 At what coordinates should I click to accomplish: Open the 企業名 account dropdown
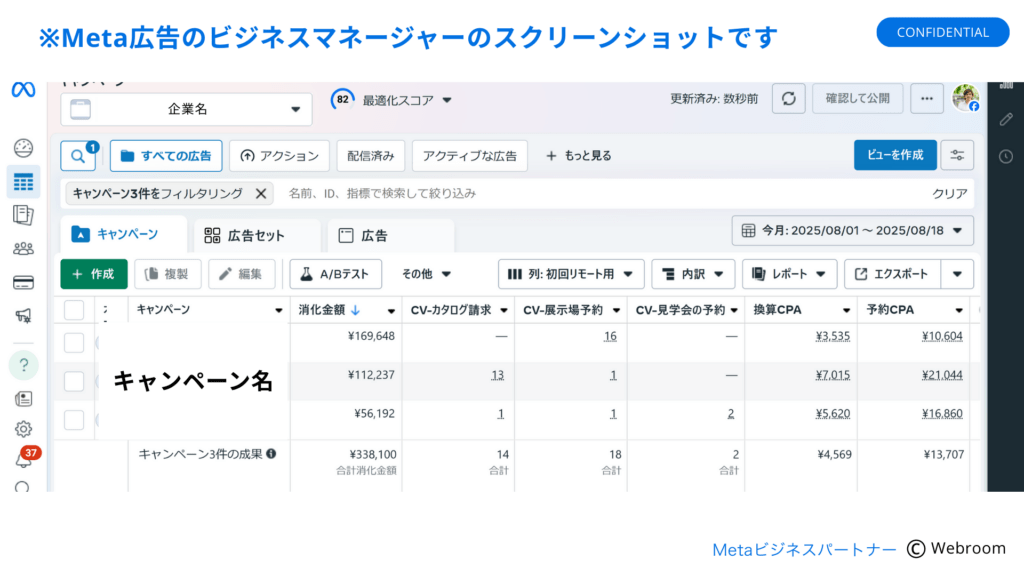coord(187,108)
